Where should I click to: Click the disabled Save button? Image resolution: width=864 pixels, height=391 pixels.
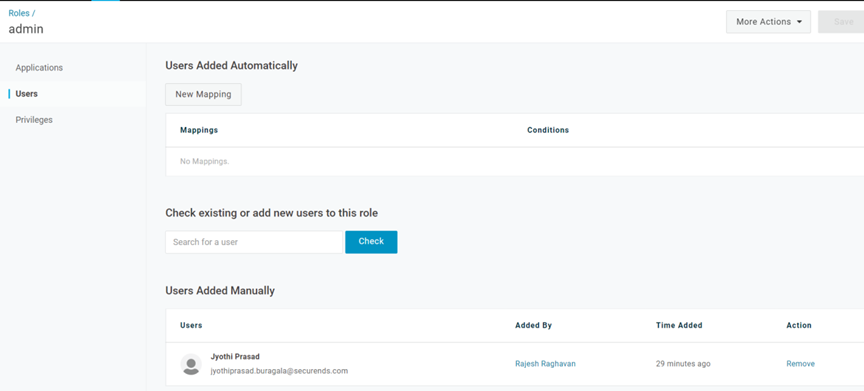coord(842,22)
